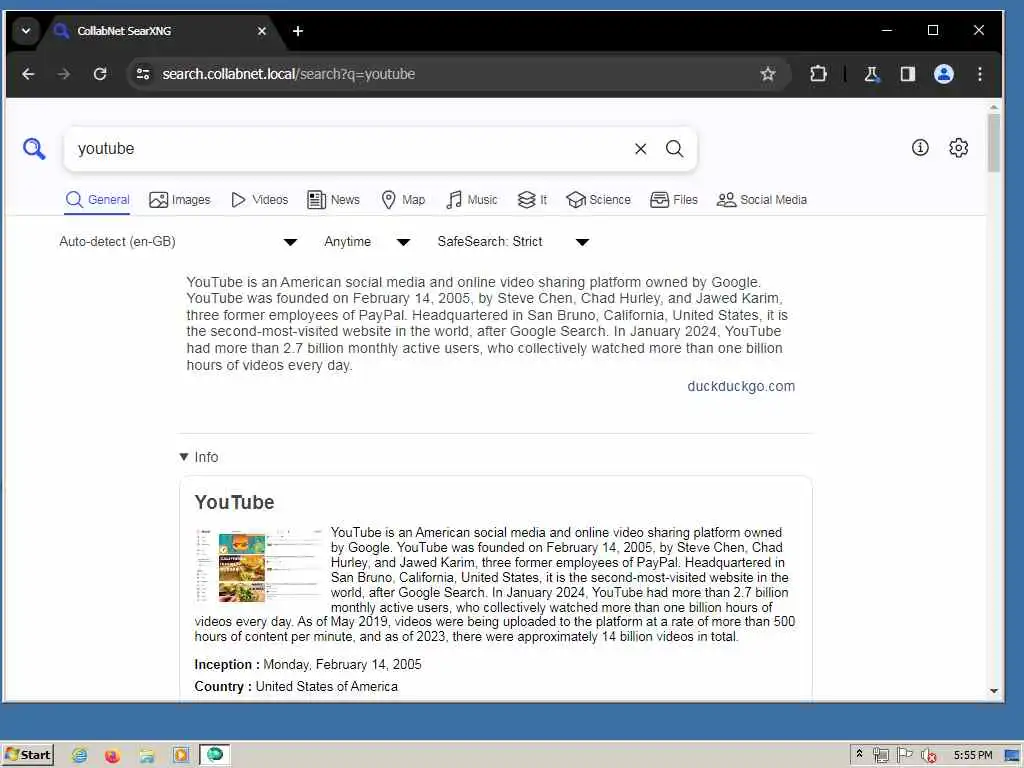Show hidden system tray icons
The image size is (1024, 768).
pos(859,754)
